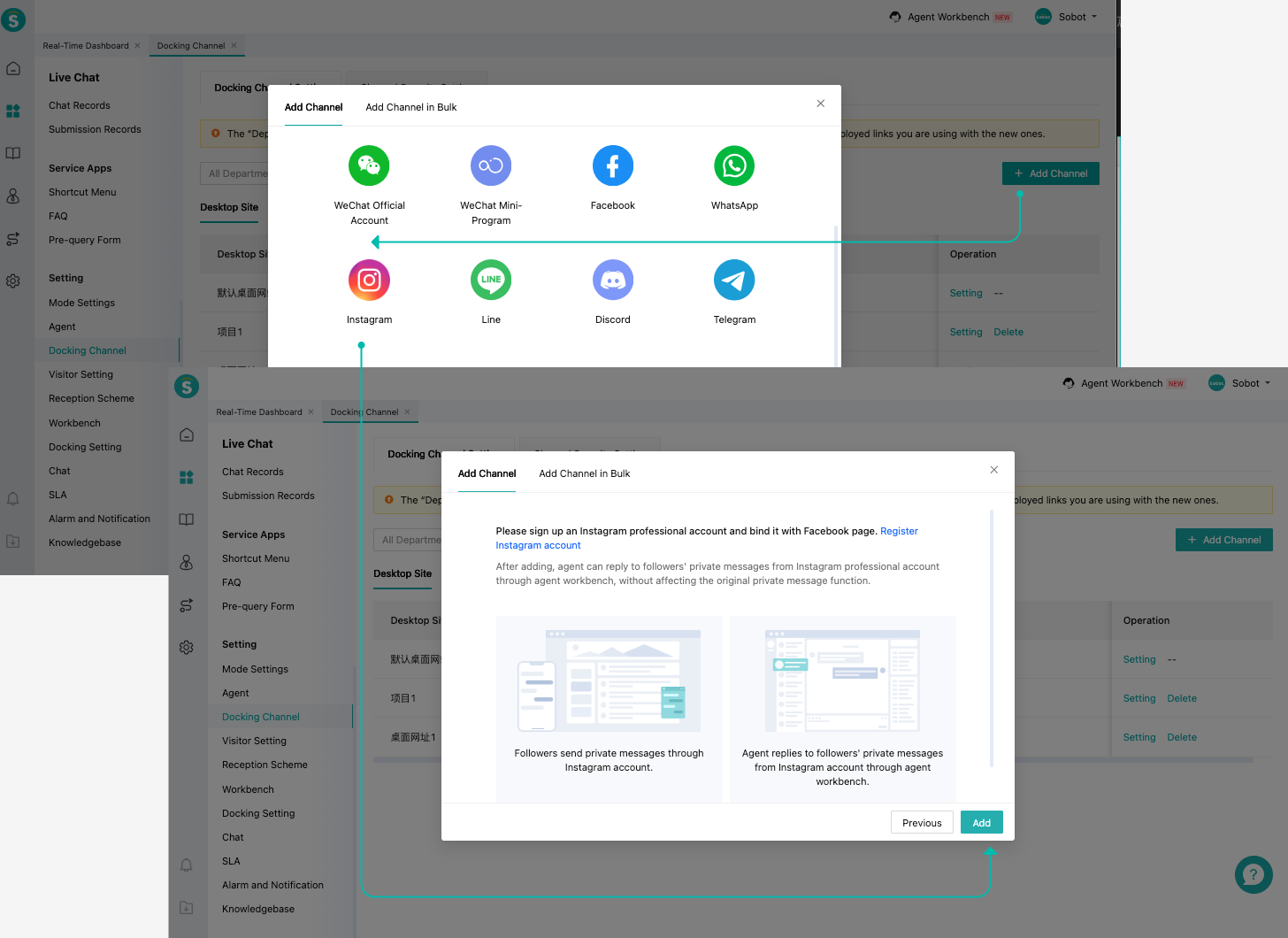Select the WeChat Official Account channel icon
This screenshot has width=1288, height=938.
[369, 165]
